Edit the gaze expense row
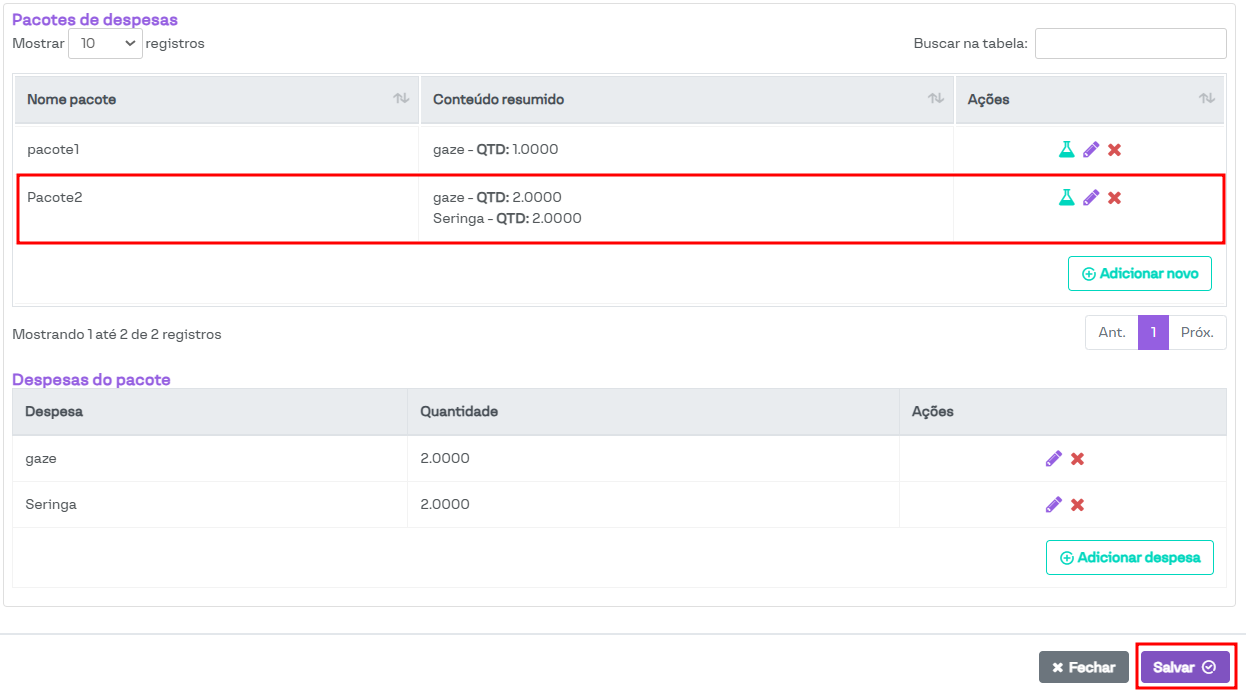The image size is (1252, 699). coord(1053,458)
